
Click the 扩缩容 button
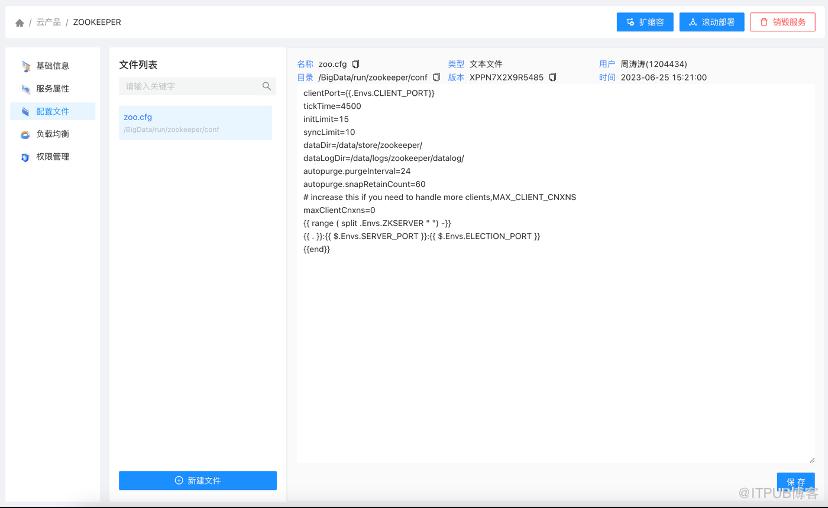pyautogui.click(x=645, y=22)
